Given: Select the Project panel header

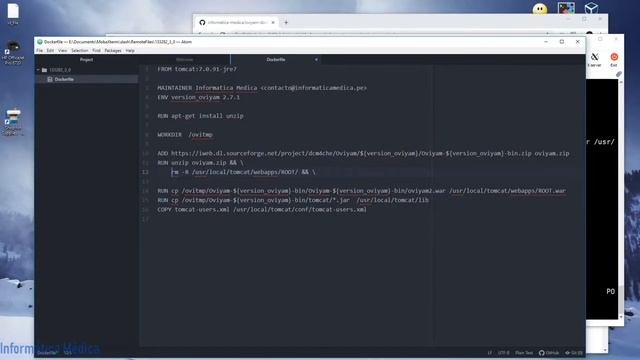Looking at the screenshot, I should [x=87, y=60].
